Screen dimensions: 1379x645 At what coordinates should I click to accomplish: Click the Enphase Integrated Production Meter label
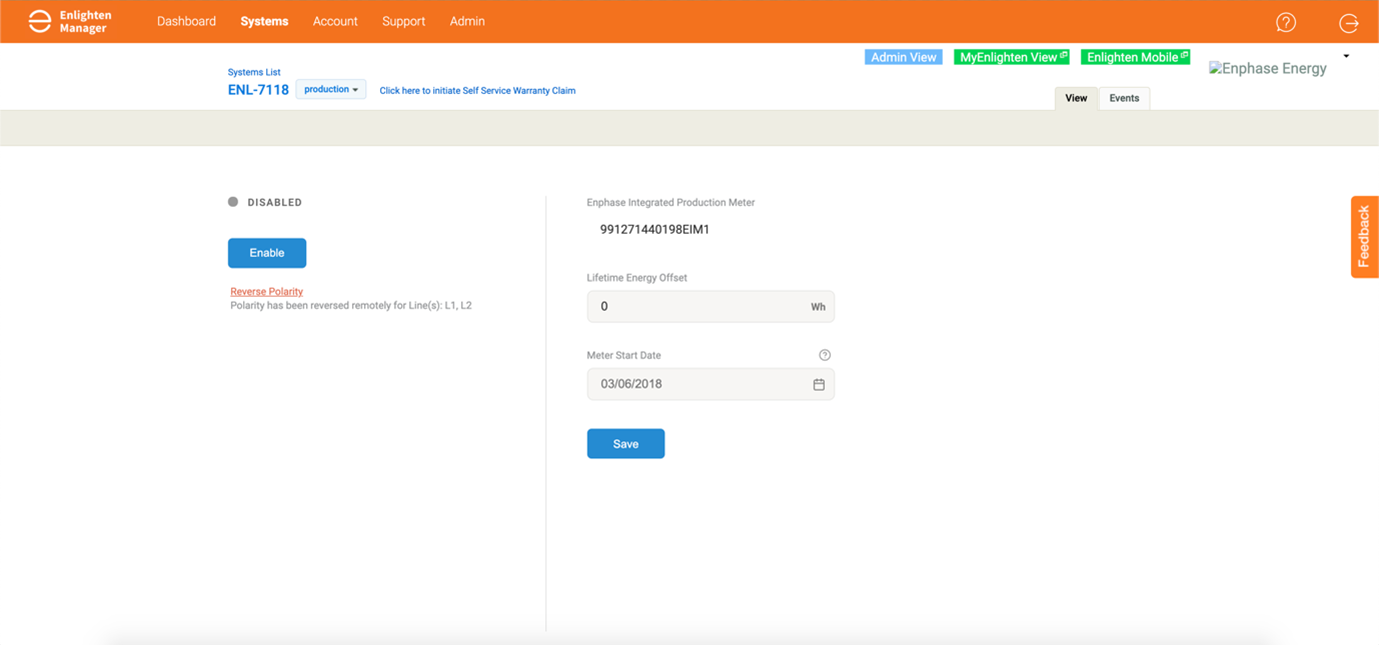[x=671, y=203]
